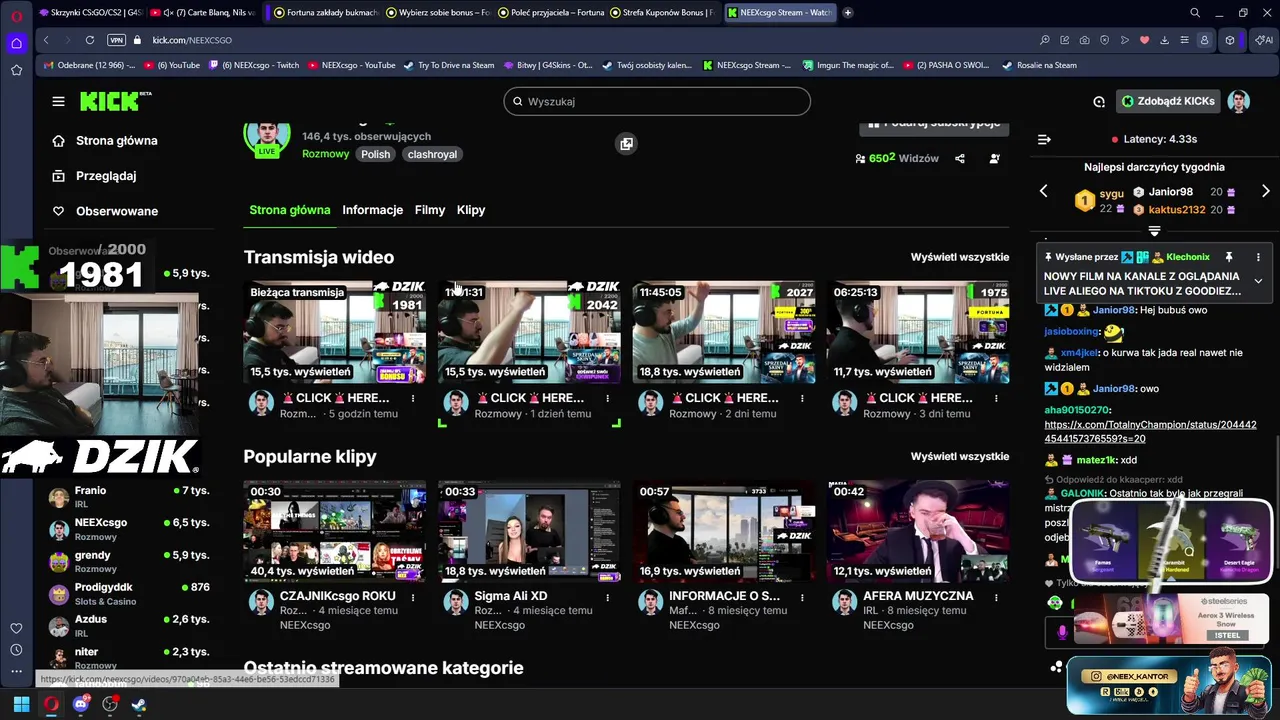
Task: Open the Kick hamburger sidebar menu
Action: (58, 101)
